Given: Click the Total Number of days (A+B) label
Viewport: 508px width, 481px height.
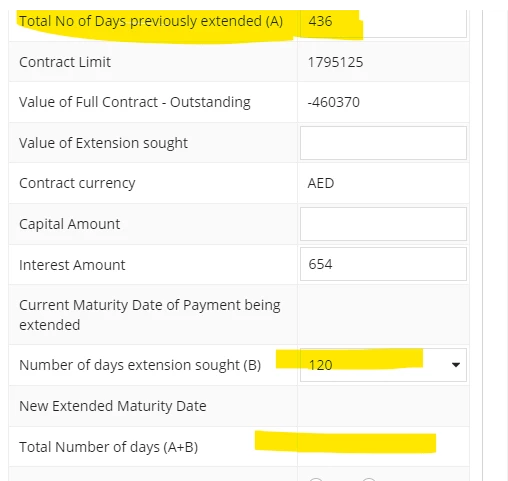Looking at the screenshot, I should 108,447.
